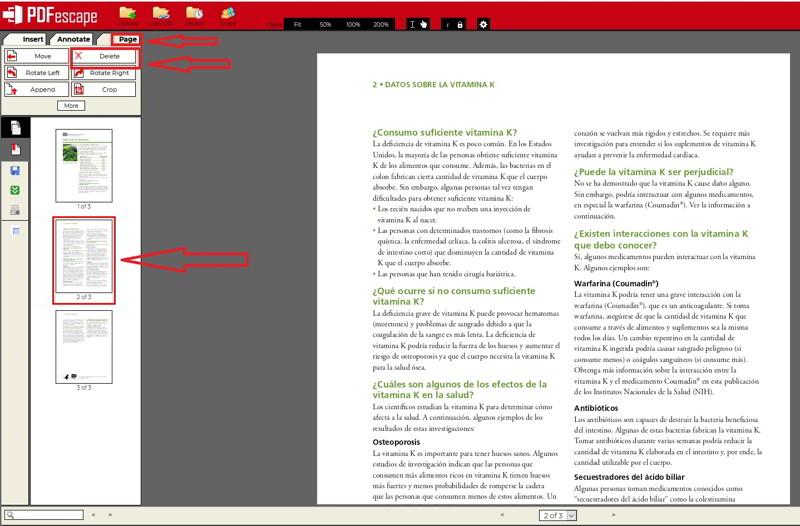Click the print icon in sidebar
Image resolution: width=800 pixels, height=526 pixels.
(x=15, y=210)
